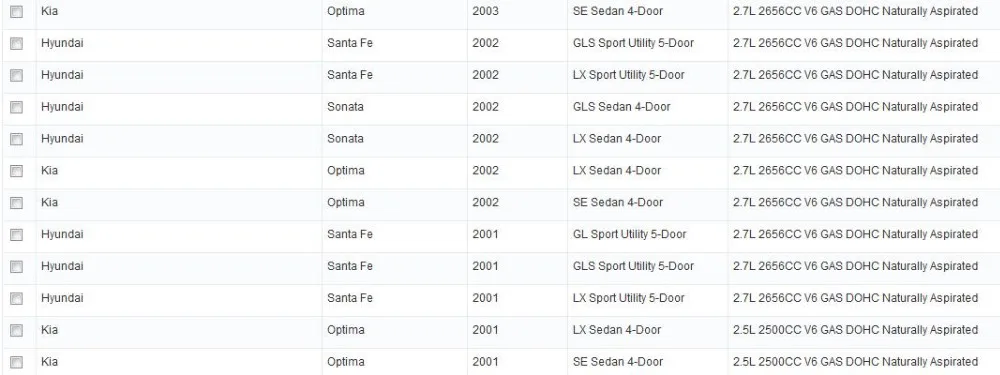Click the Sonata model cell in GLS Sedan row
The image size is (1000, 375).
click(x=346, y=107)
